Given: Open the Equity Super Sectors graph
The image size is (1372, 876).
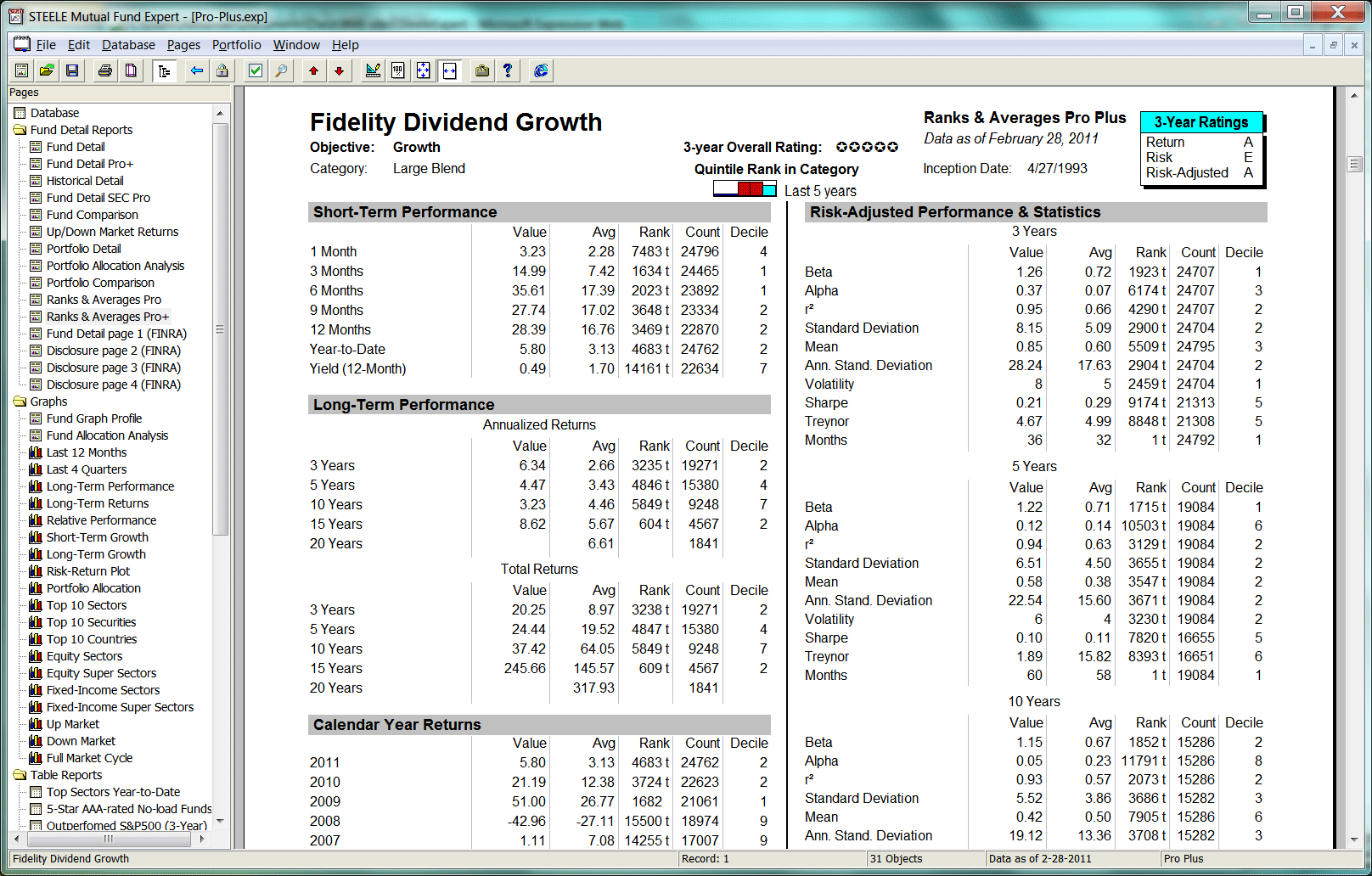Looking at the screenshot, I should 101,673.
